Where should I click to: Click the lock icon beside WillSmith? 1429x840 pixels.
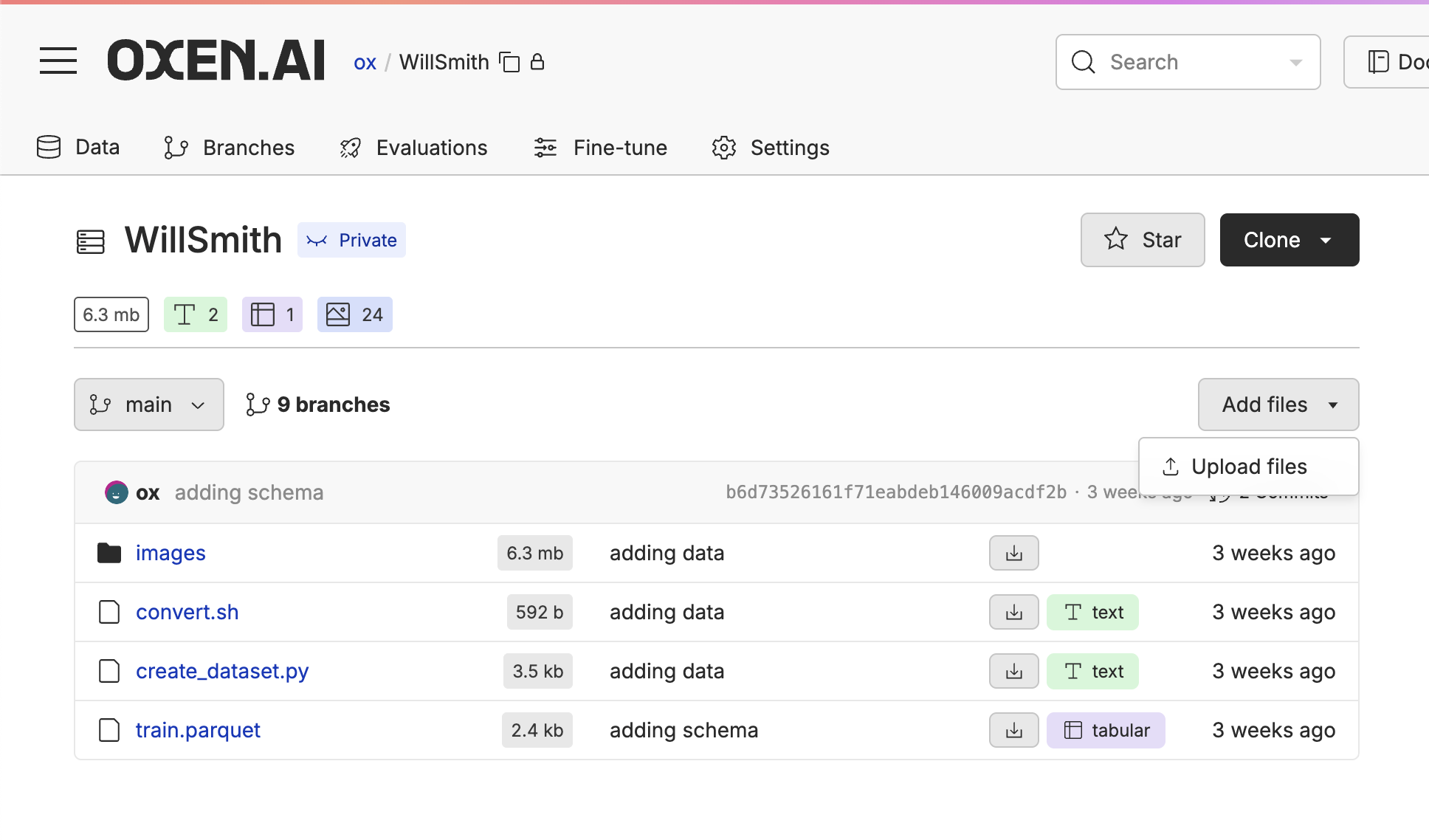click(537, 62)
